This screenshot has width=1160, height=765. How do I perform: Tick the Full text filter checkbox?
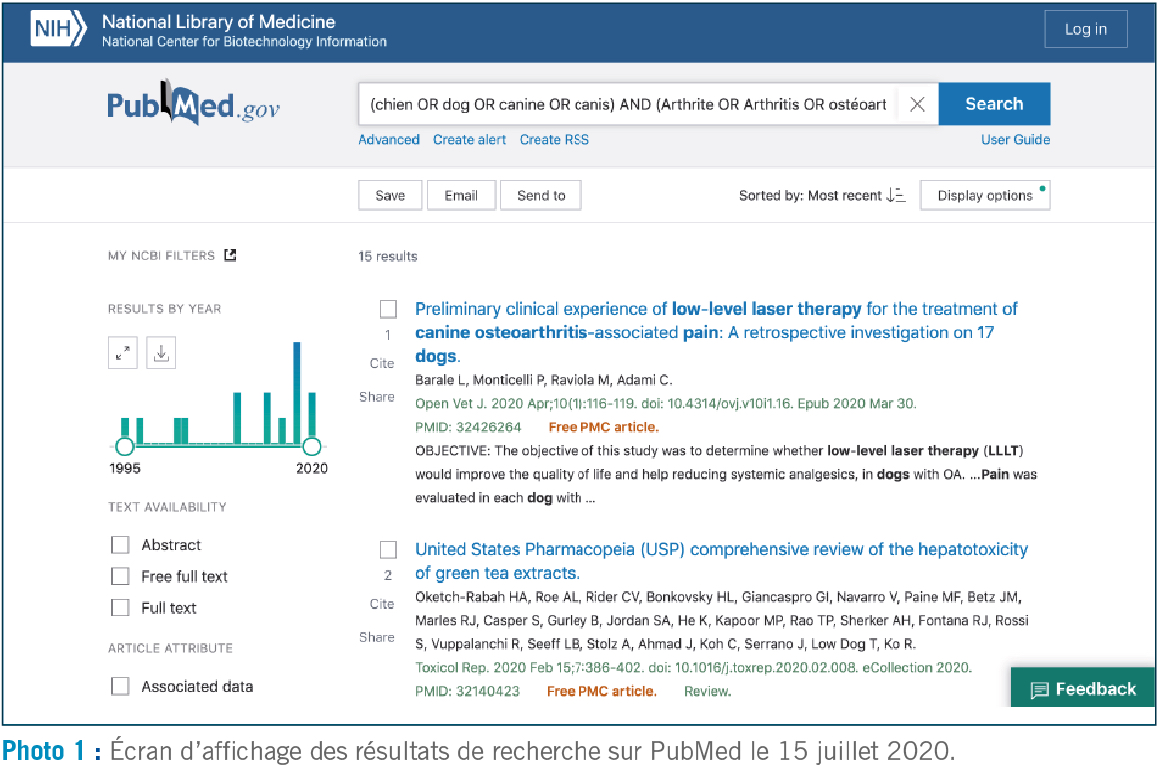pyautogui.click(x=120, y=607)
